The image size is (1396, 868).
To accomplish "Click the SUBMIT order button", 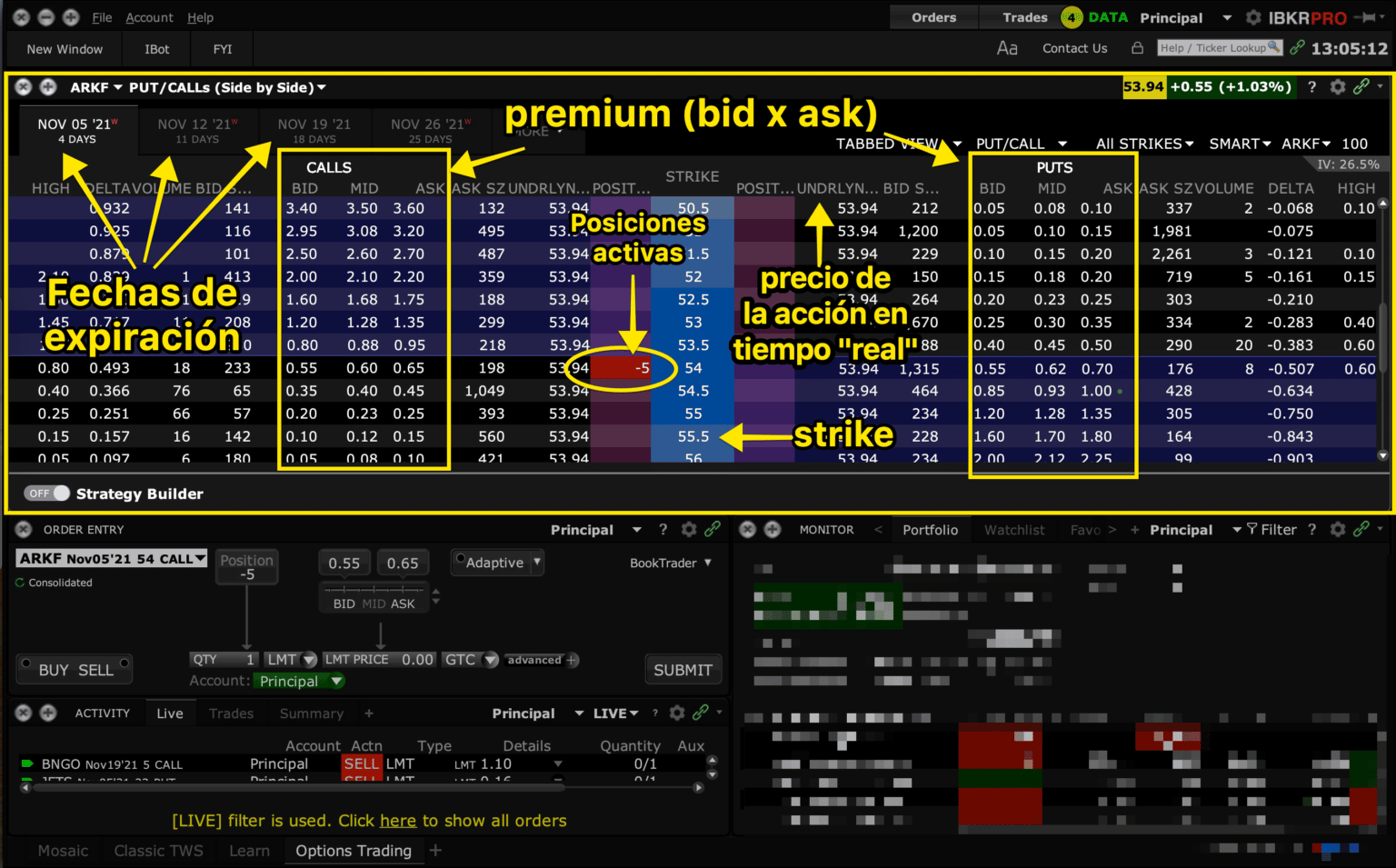I will 683,670.
